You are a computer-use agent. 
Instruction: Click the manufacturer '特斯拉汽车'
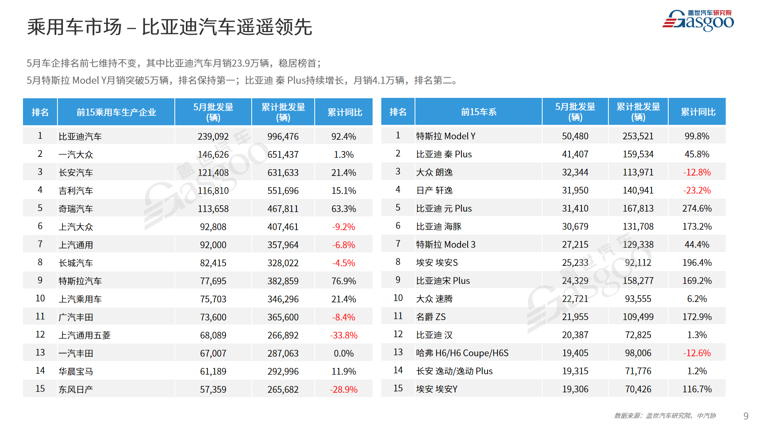(80, 281)
